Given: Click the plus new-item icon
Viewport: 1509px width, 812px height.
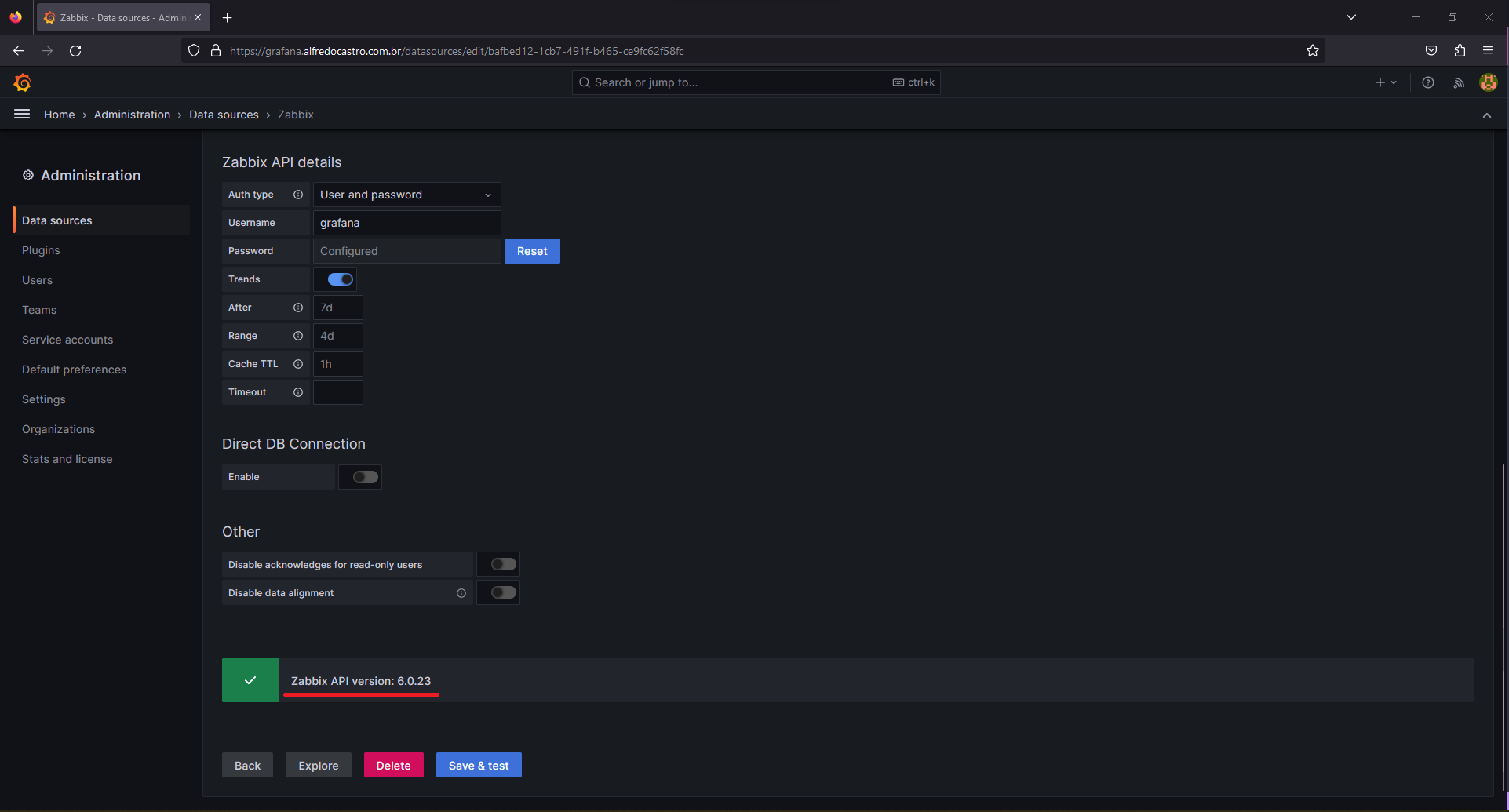Looking at the screenshot, I should point(1380,82).
